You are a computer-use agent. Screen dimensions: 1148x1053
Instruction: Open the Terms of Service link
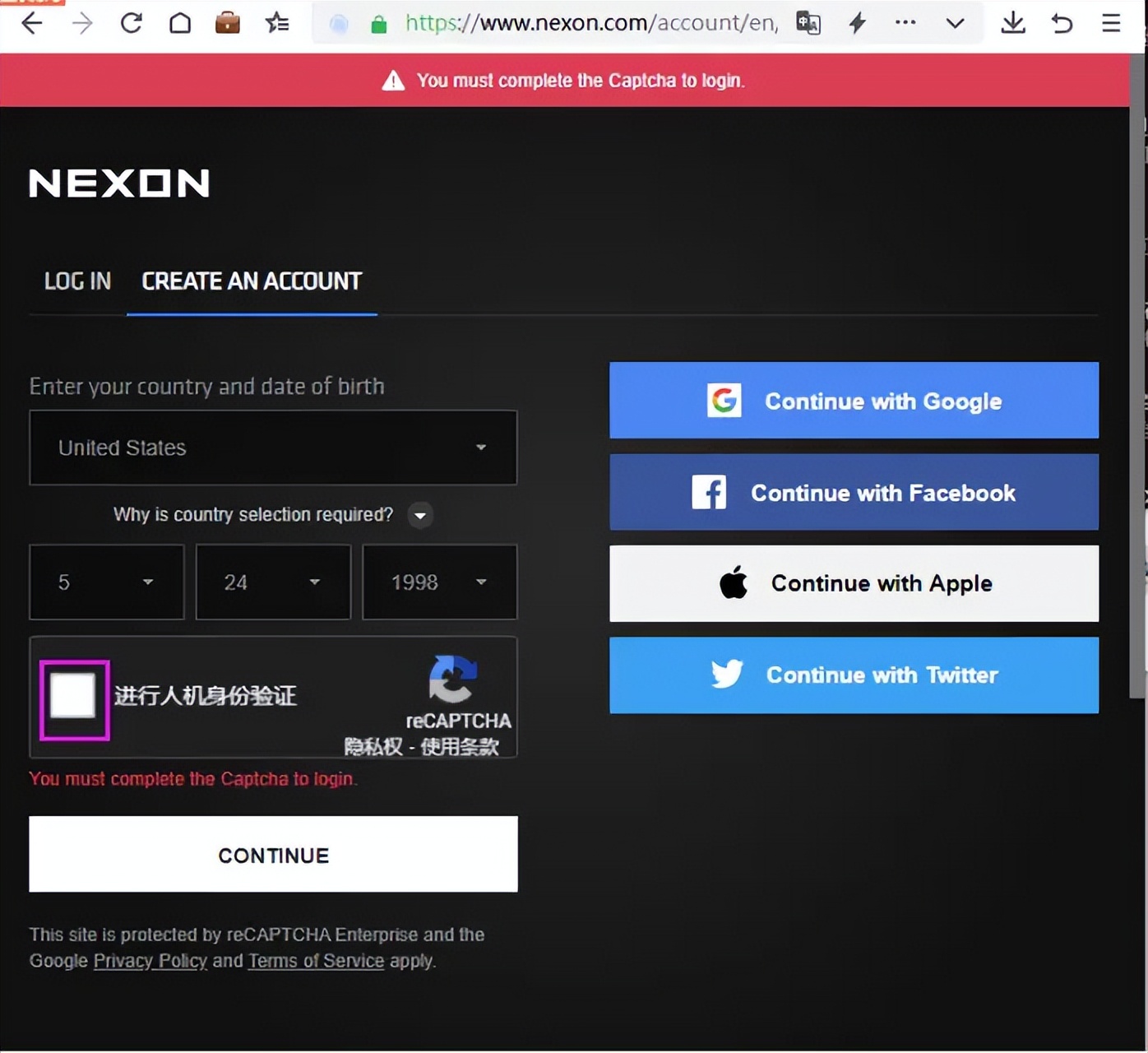pyautogui.click(x=317, y=961)
